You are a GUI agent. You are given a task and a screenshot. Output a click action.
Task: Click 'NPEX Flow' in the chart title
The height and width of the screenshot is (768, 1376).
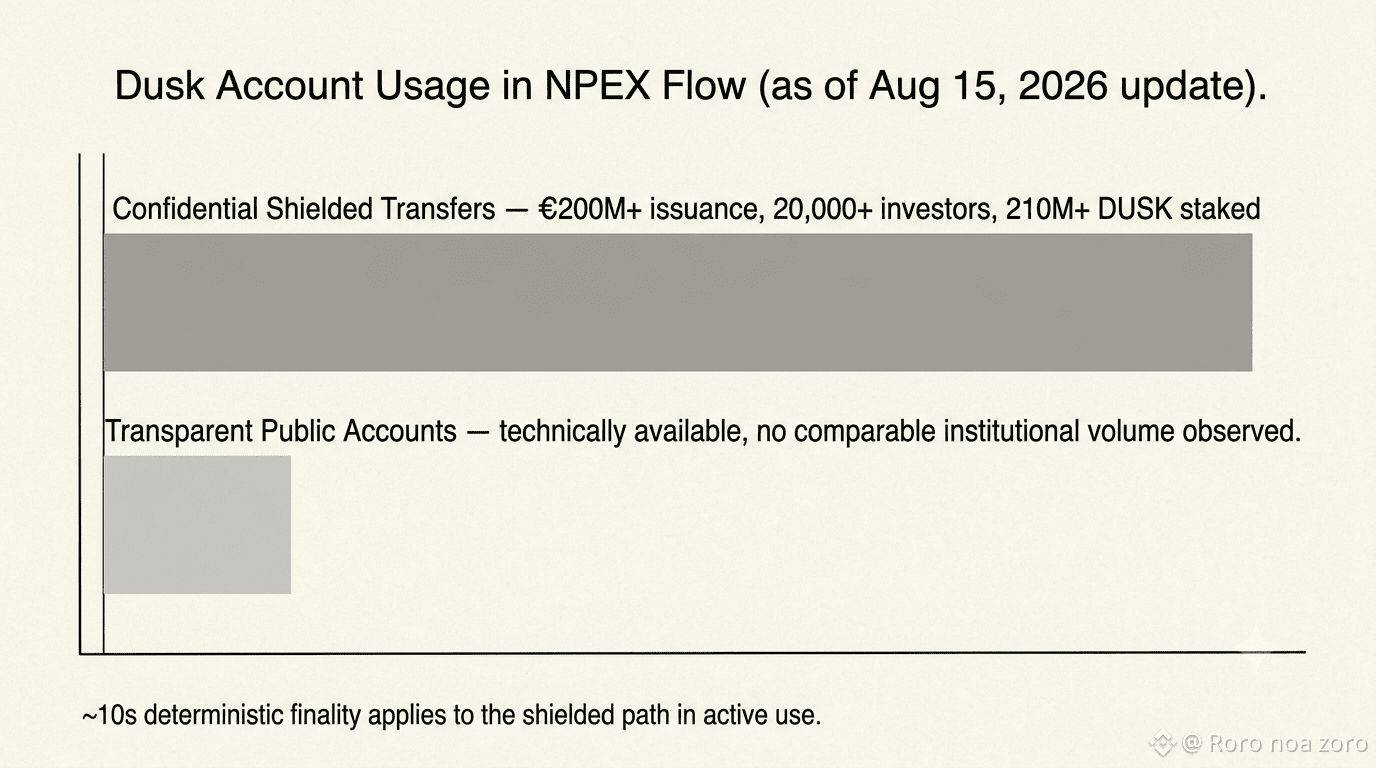coord(645,87)
